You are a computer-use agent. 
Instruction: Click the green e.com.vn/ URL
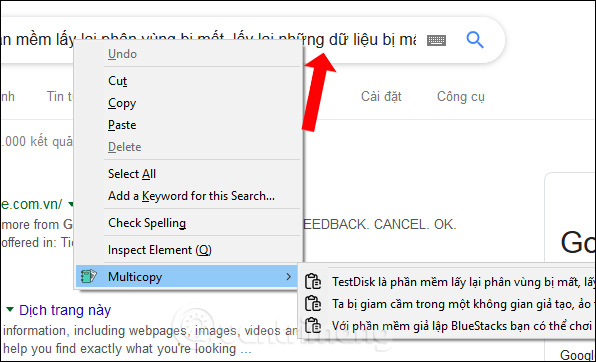31,205
